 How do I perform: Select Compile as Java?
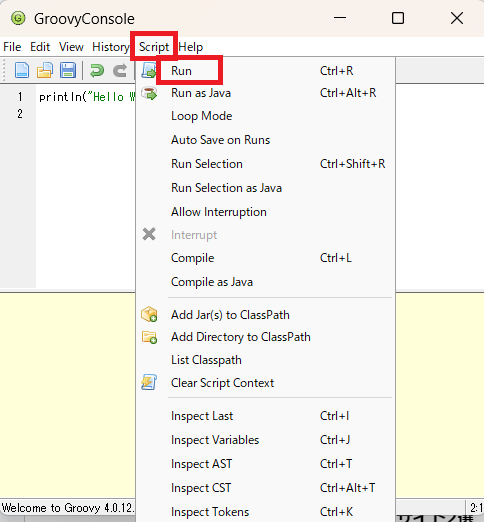(265, 282)
